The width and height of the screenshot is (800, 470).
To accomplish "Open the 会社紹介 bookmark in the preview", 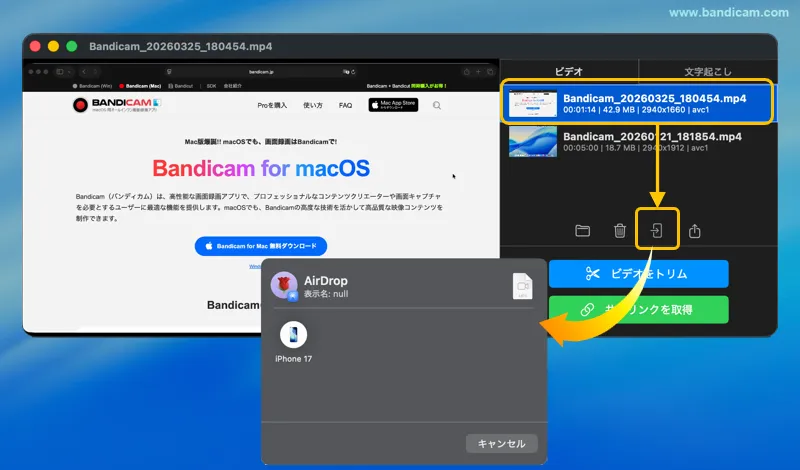I will pos(233,86).
